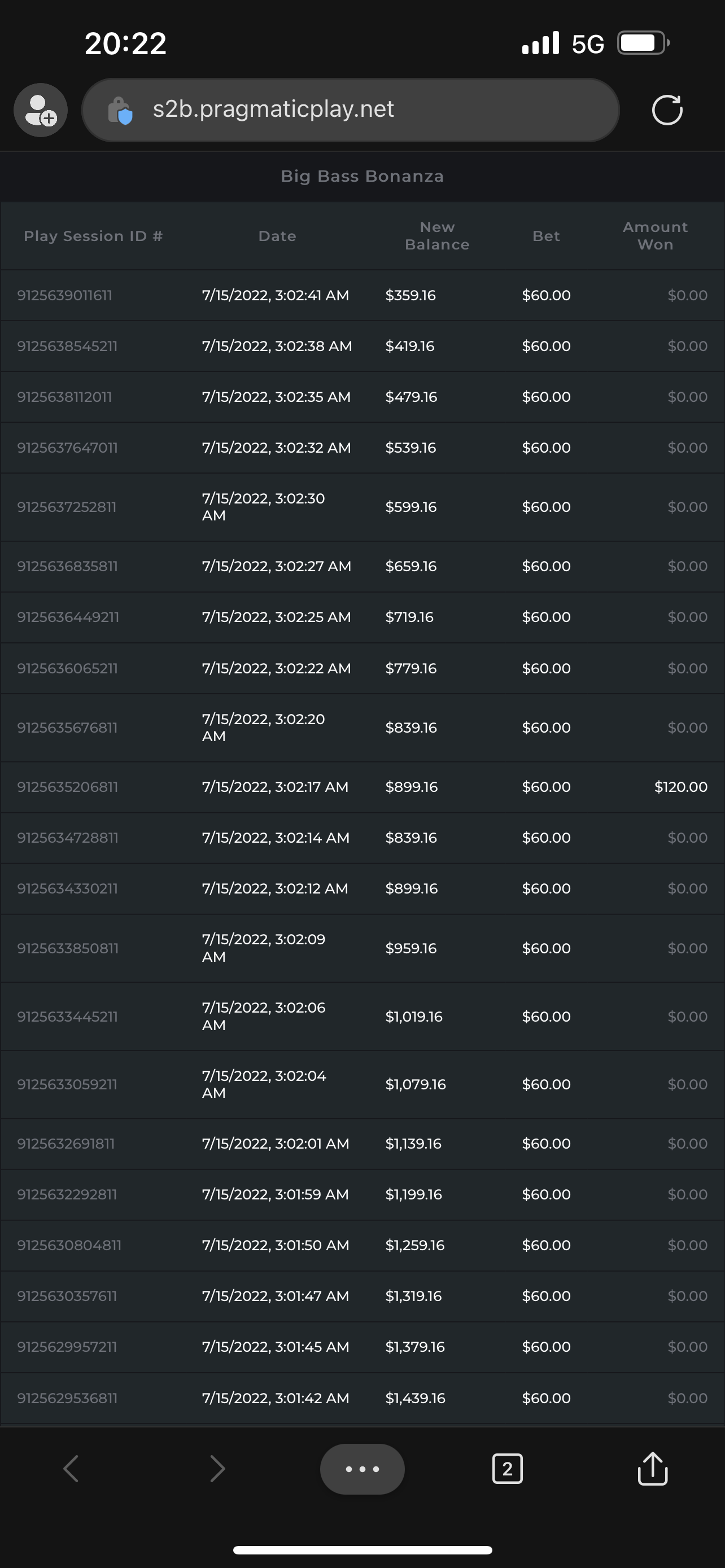
Task: Tap the Bet column header
Action: [x=546, y=236]
